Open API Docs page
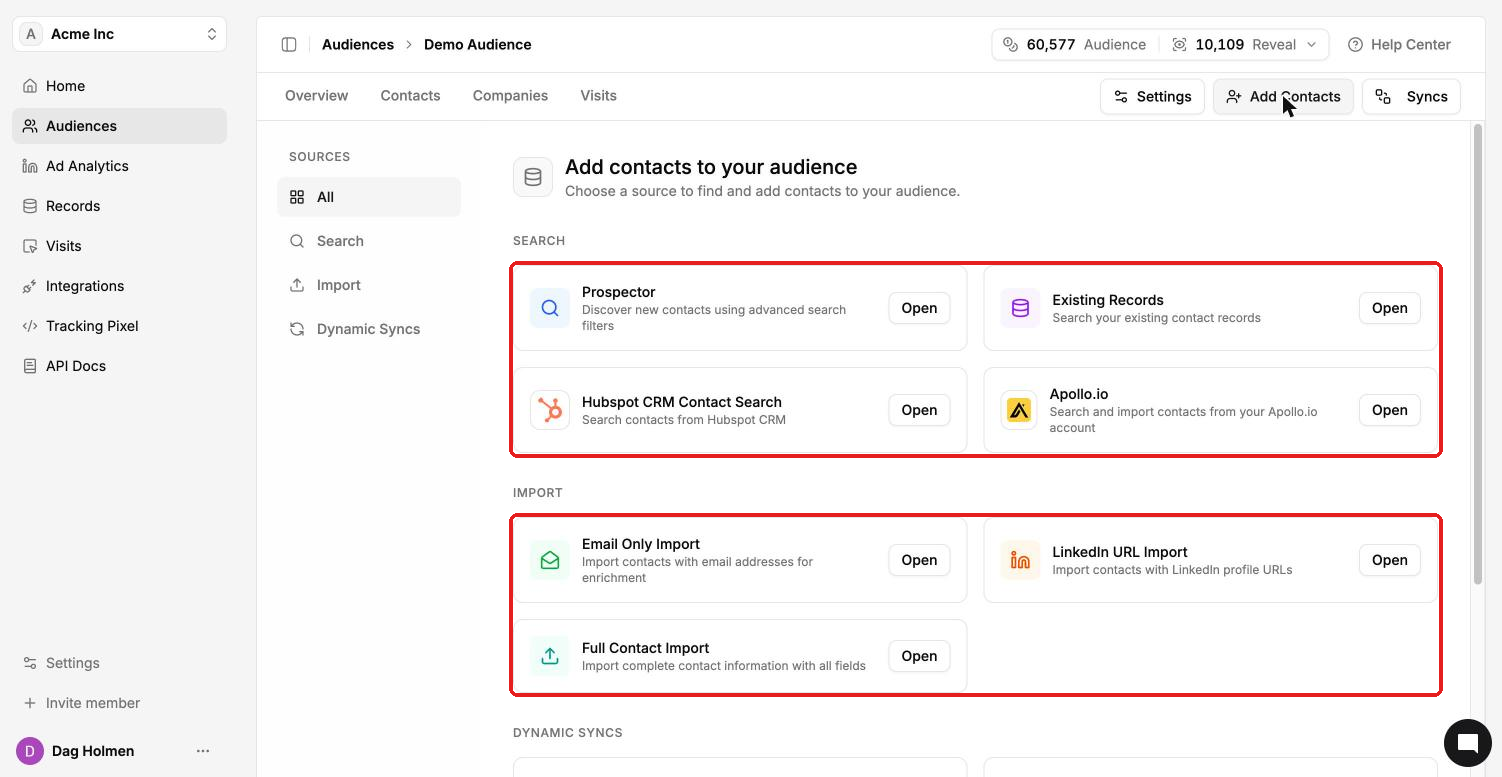Image resolution: width=1502 pixels, height=777 pixels. (120, 366)
